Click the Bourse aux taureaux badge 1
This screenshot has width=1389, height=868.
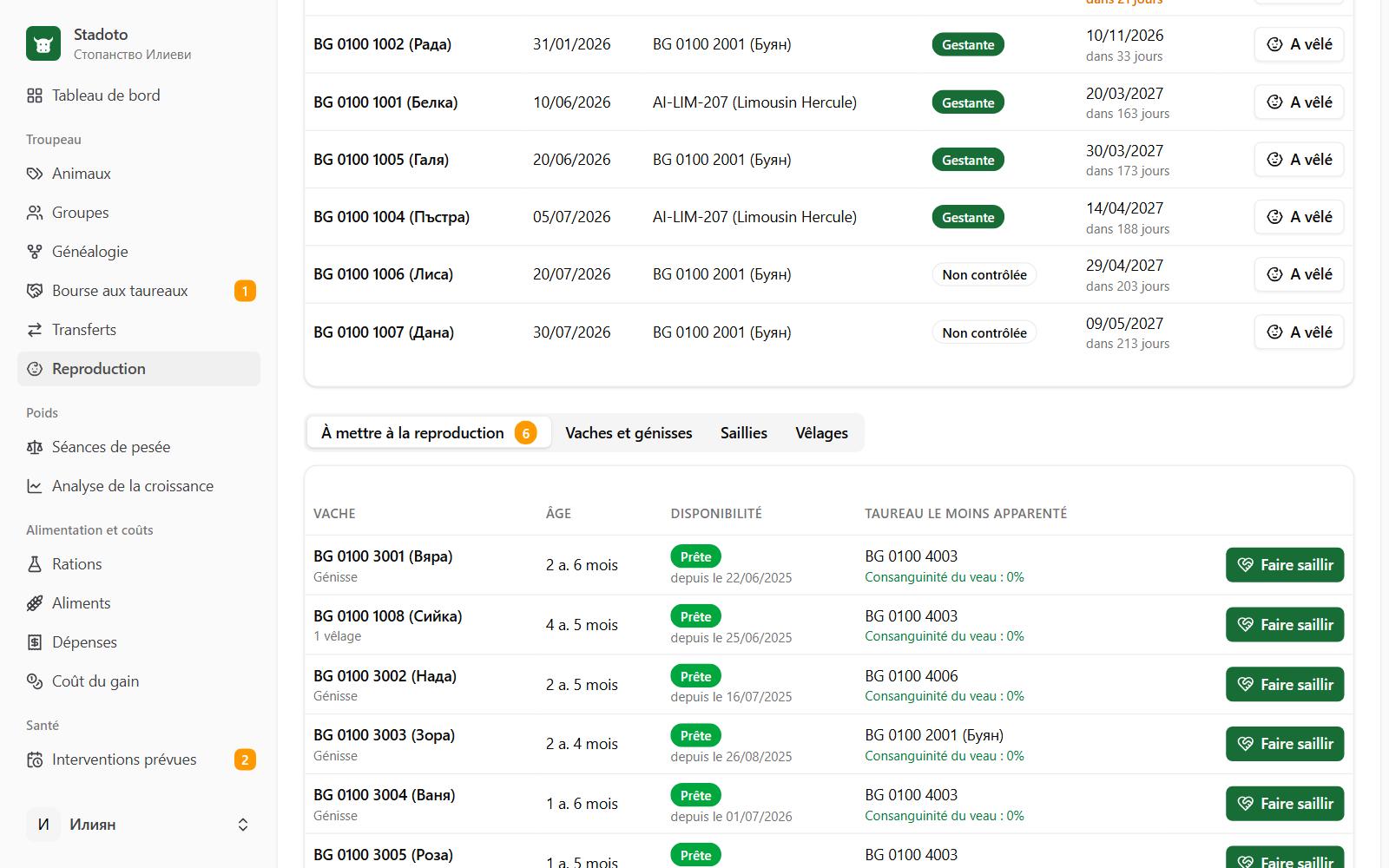click(x=245, y=291)
